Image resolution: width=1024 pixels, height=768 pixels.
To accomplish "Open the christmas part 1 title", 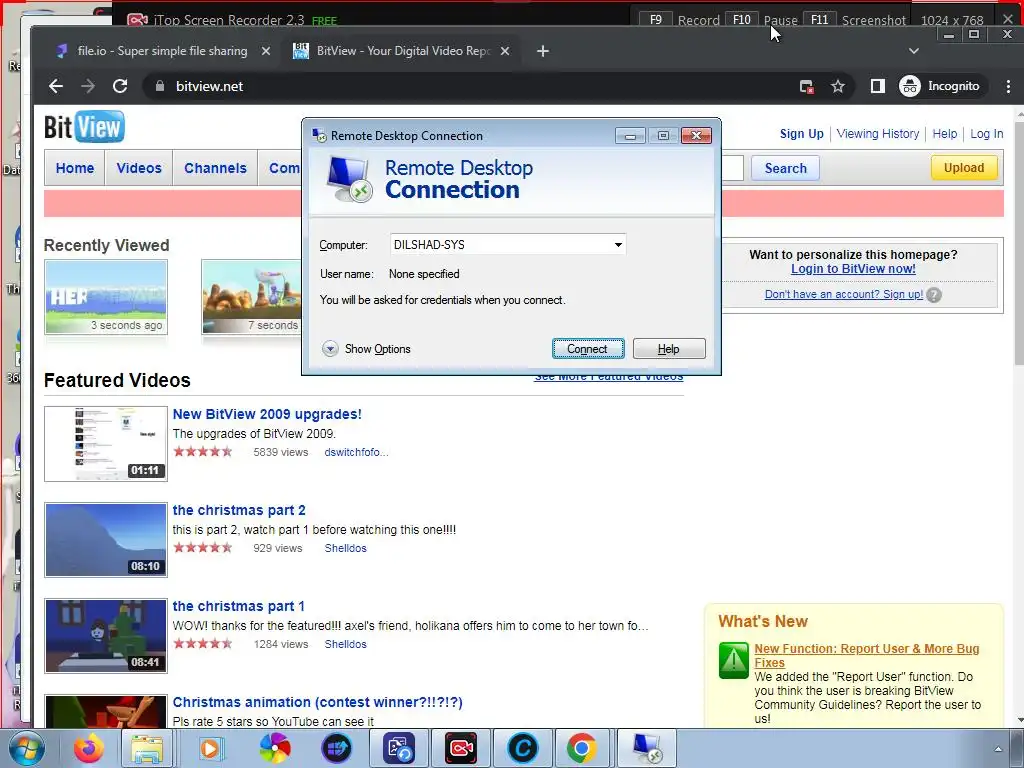I will point(238,606).
